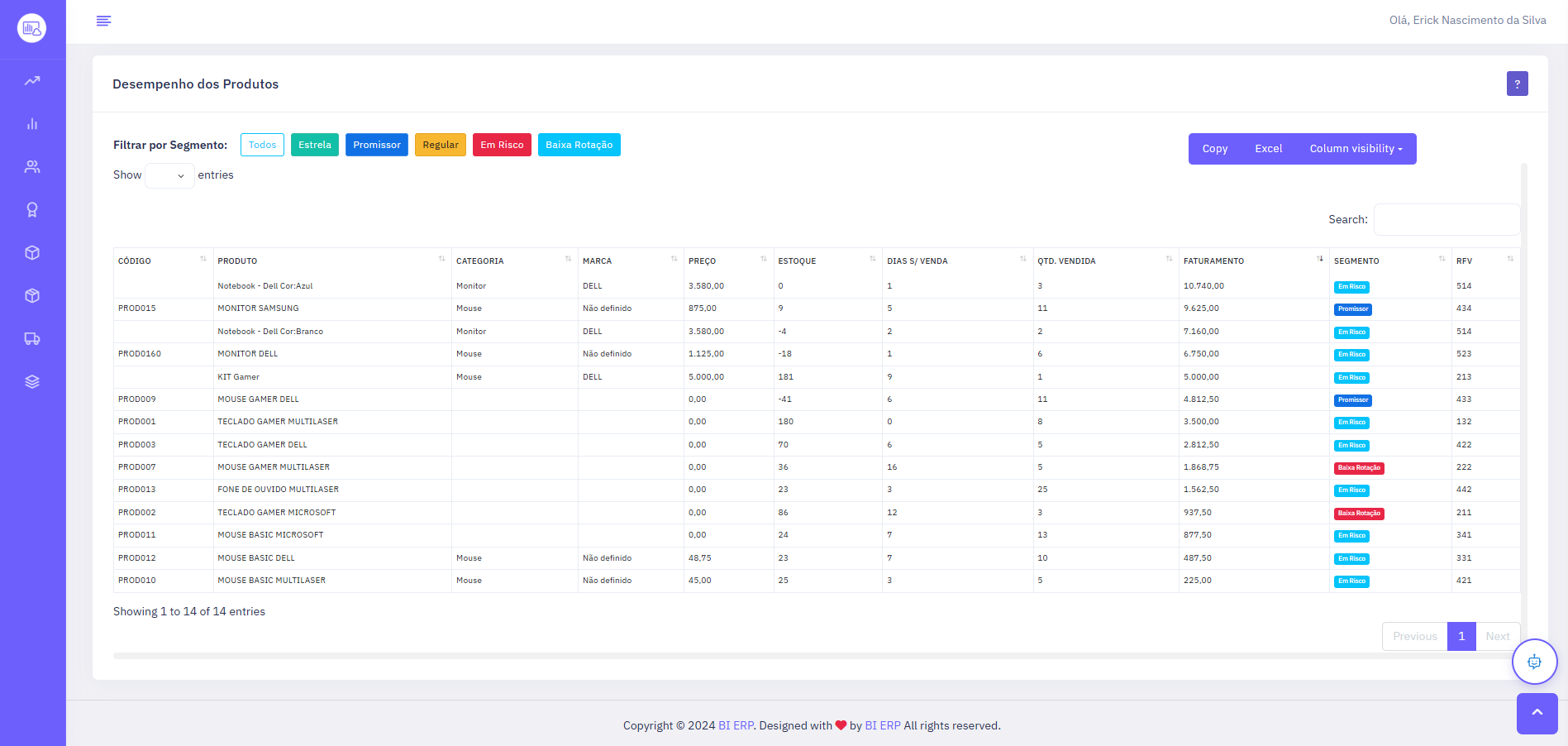The image size is (1568, 746).
Task: Click into the Search input field
Action: pyautogui.click(x=1446, y=220)
